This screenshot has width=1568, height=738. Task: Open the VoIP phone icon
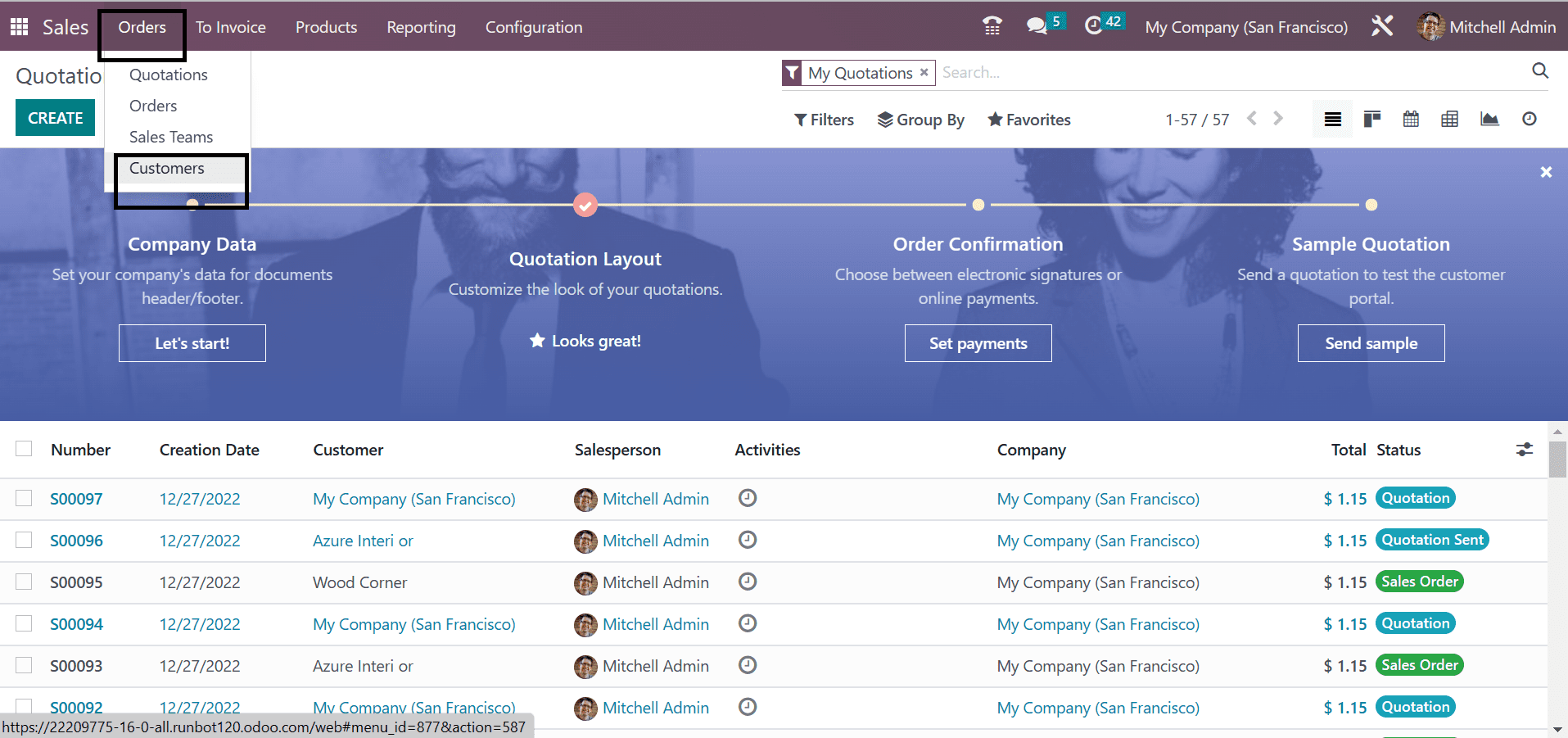coord(992,26)
